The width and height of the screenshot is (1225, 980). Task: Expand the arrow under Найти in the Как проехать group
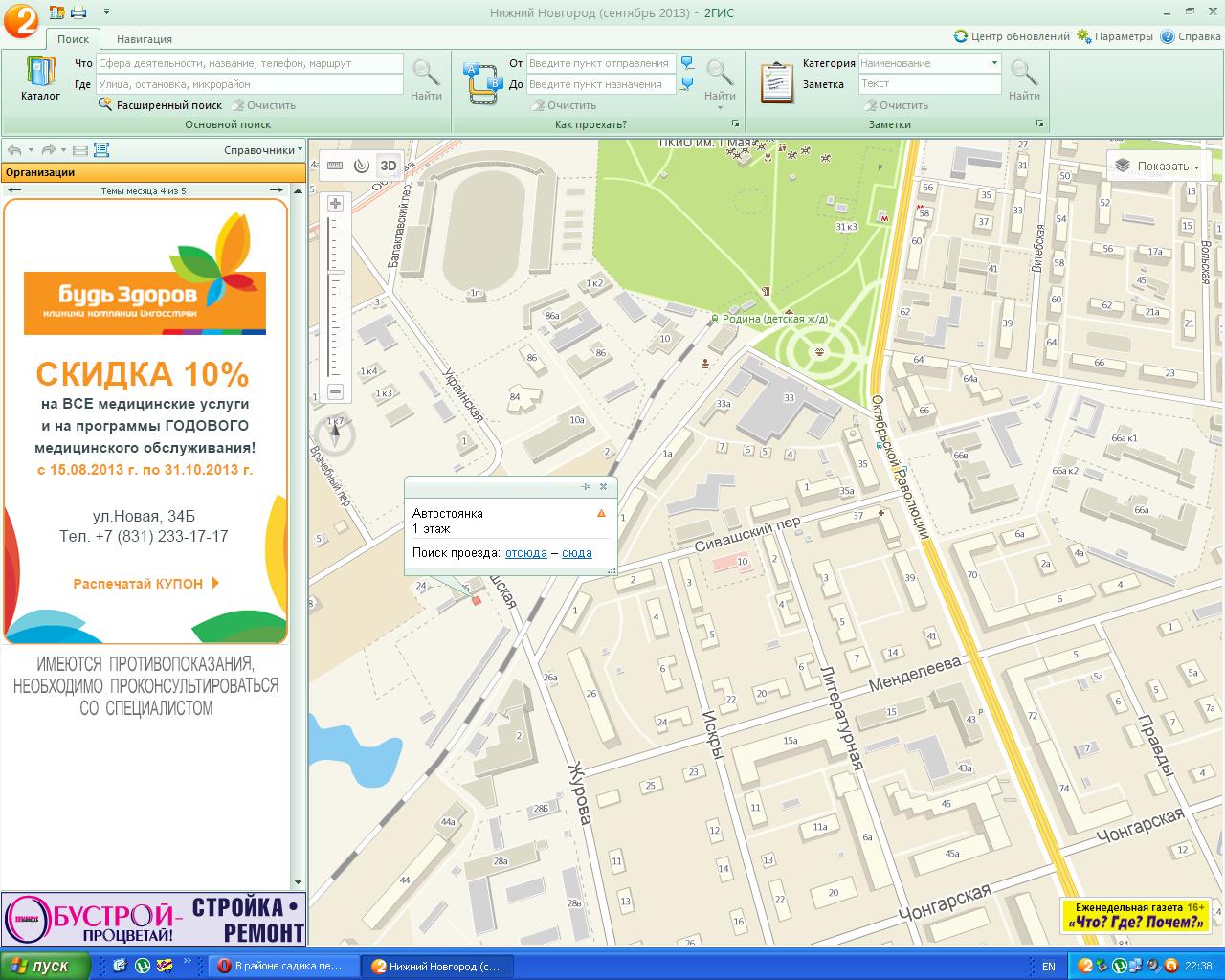coord(720,107)
